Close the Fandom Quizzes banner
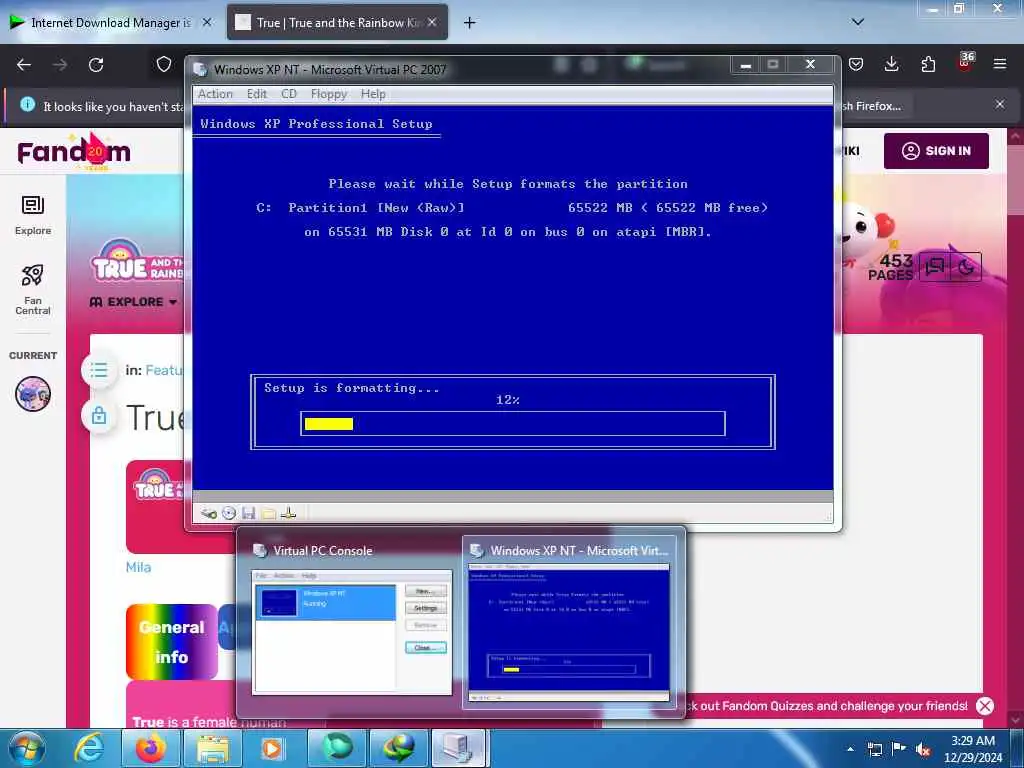This screenshot has width=1024, height=768. point(985,706)
